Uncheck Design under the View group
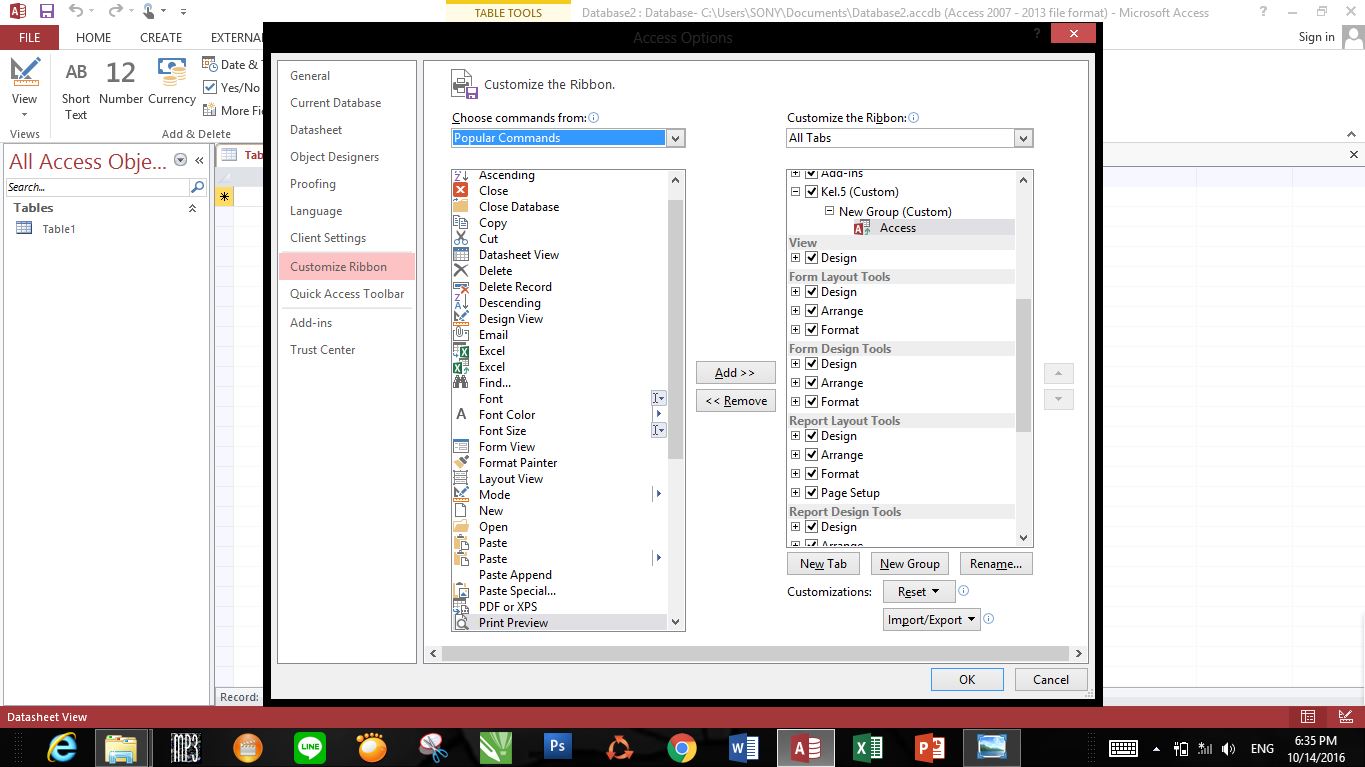This screenshot has height=767, width=1365. pyautogui.click(x=812, y=258)
